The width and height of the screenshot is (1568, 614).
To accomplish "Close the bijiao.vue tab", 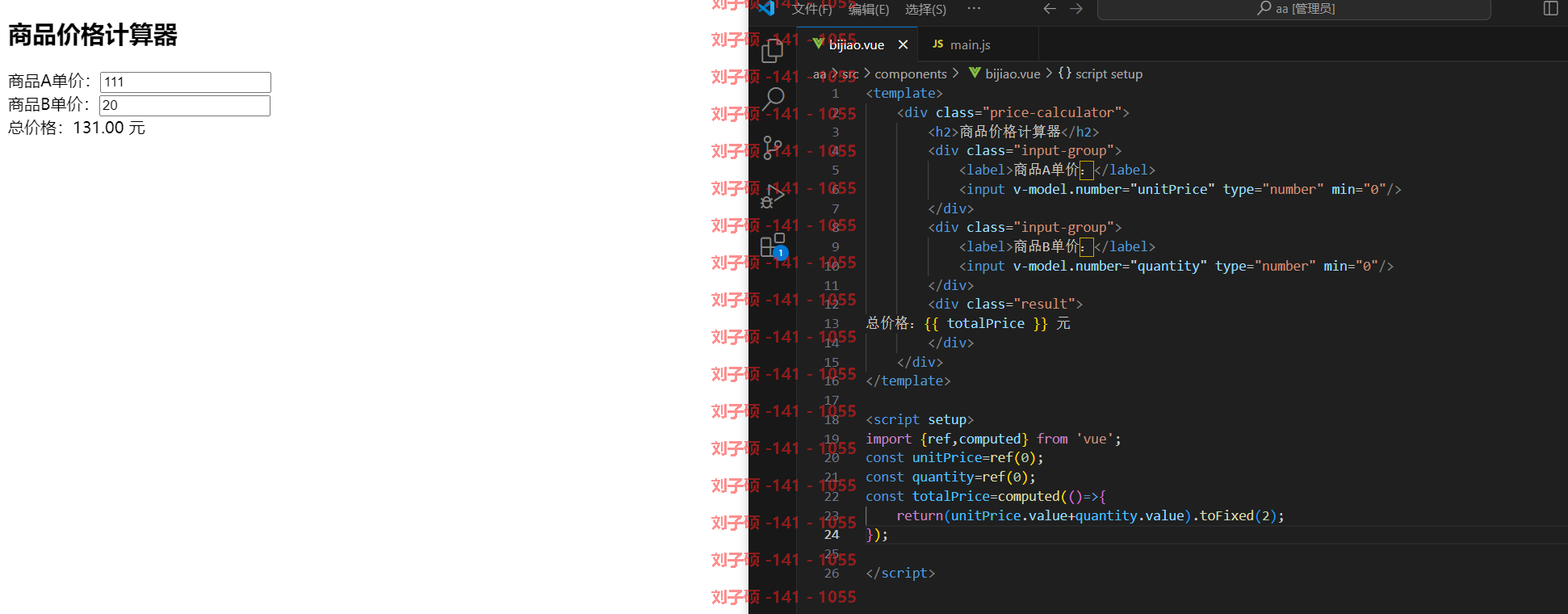I will [x=903, y=44].
